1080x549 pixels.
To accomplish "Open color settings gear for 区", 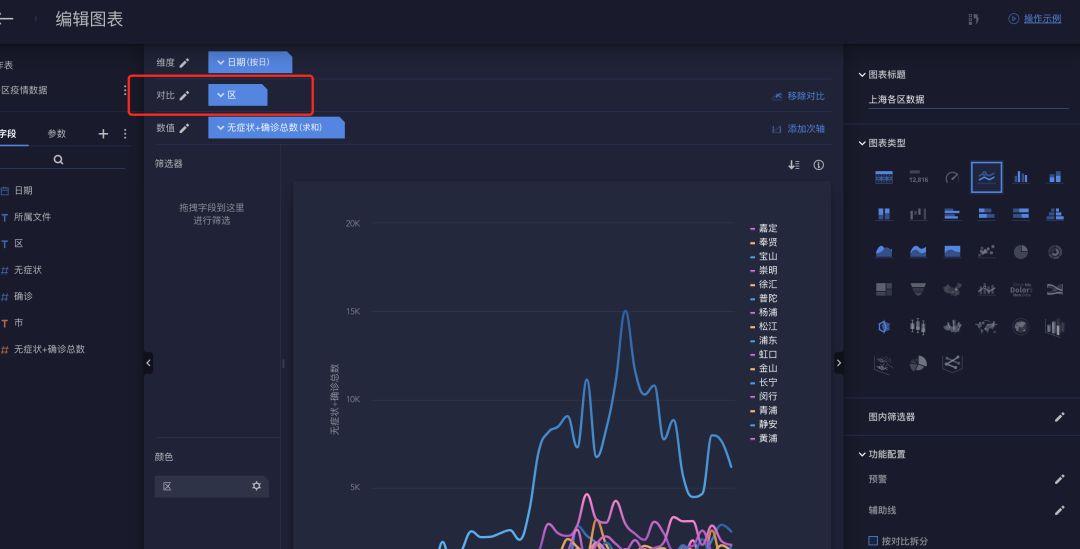I will [x=256, y=486].
